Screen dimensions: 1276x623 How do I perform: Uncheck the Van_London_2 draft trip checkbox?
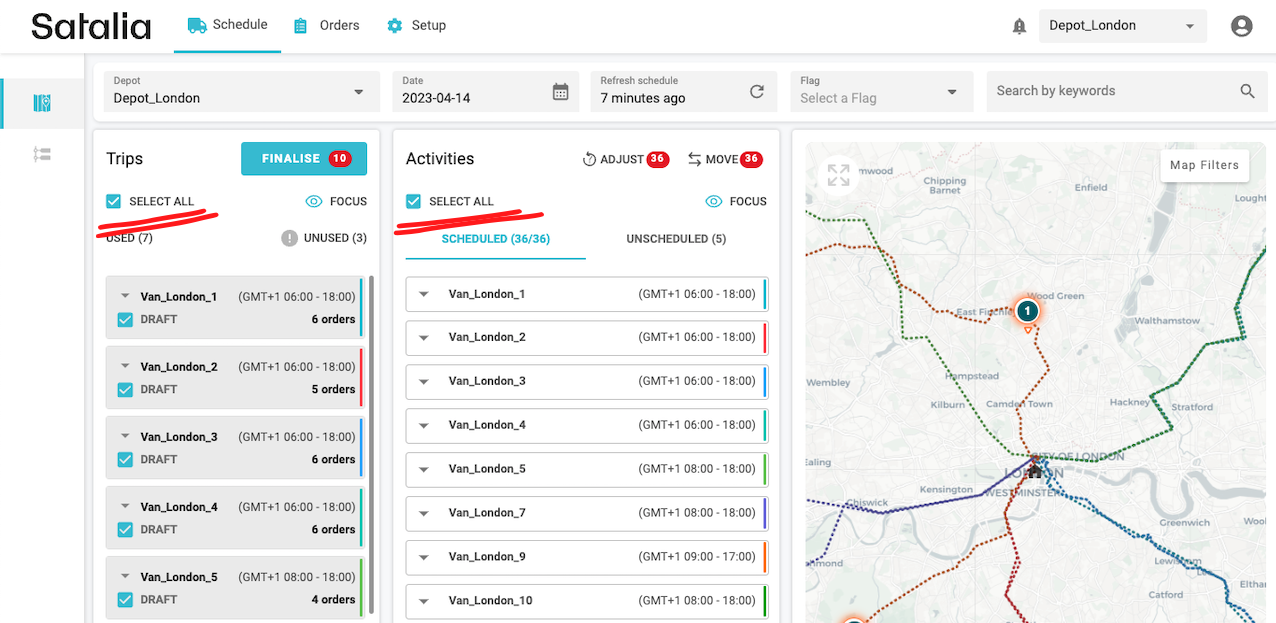click(125, 389)
